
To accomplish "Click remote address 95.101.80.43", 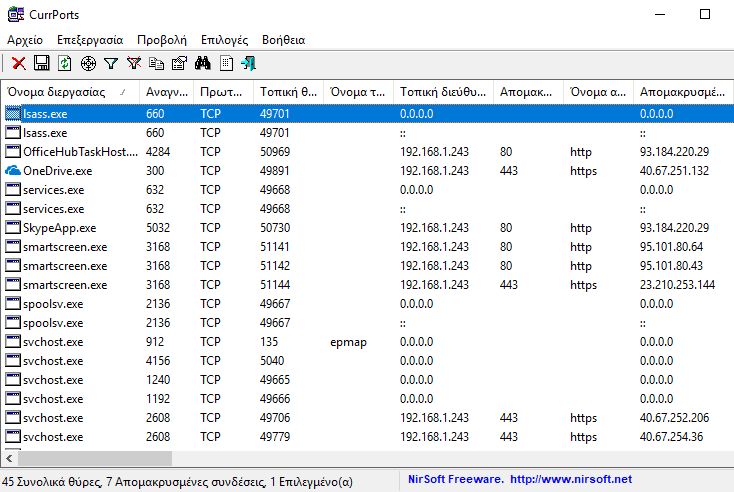I will (x=671, y=266).
